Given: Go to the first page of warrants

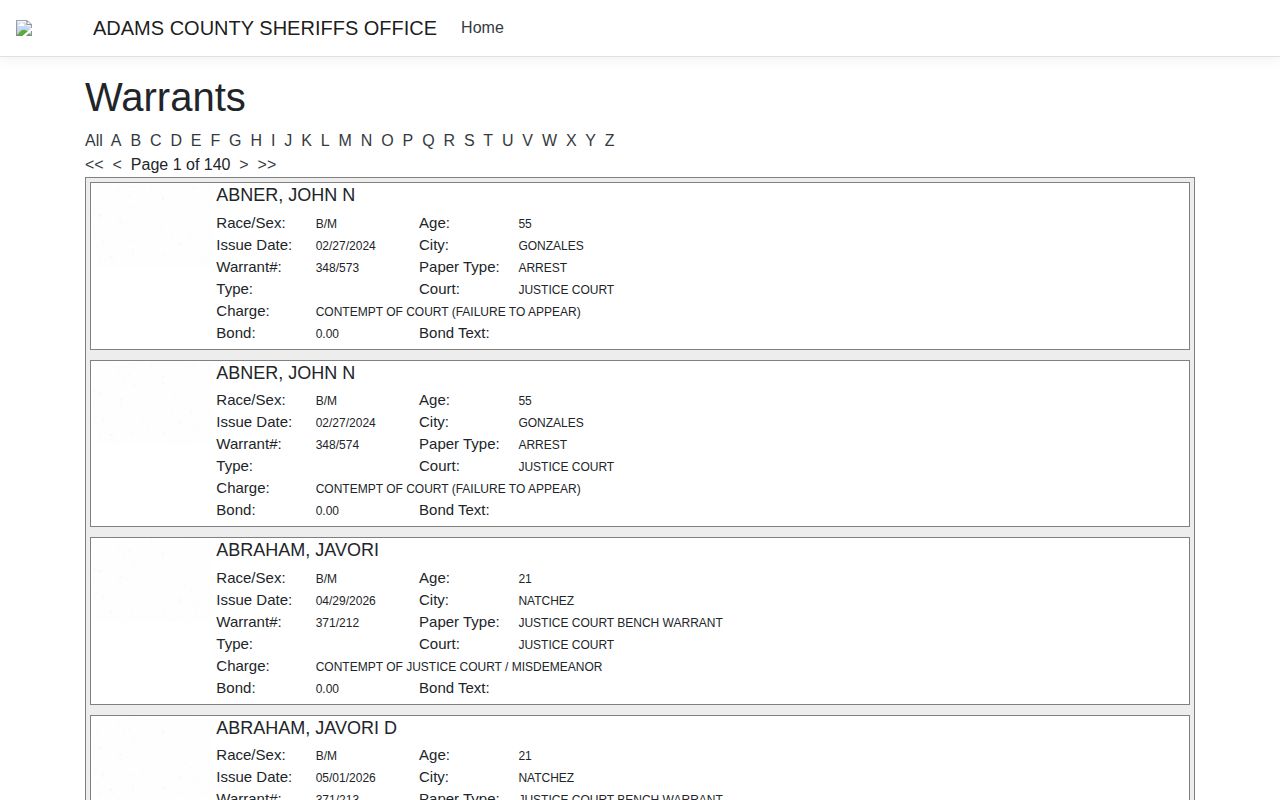Looking at the screenshot, I should point(94,165).
